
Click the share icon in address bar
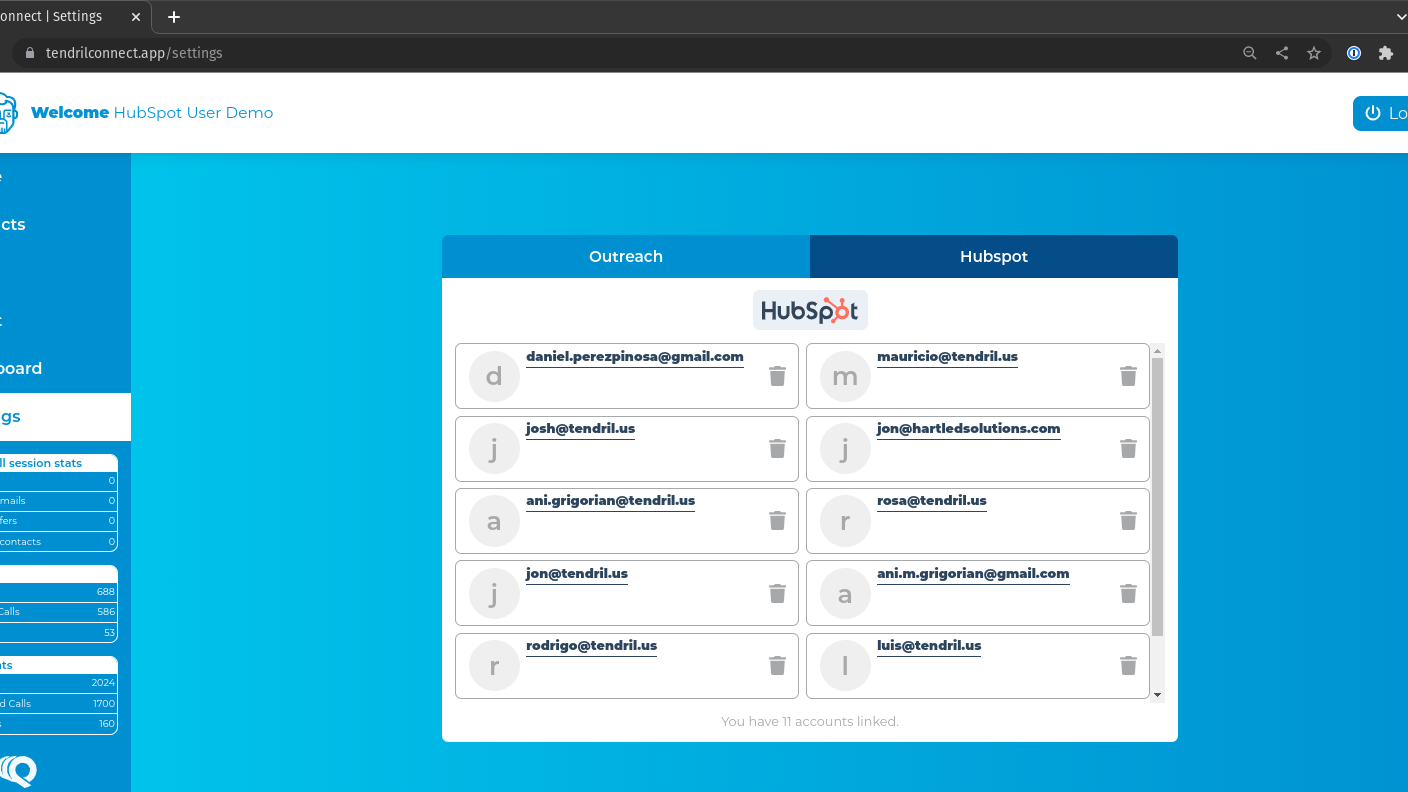pyautogui.click(x=1282, y=53)
